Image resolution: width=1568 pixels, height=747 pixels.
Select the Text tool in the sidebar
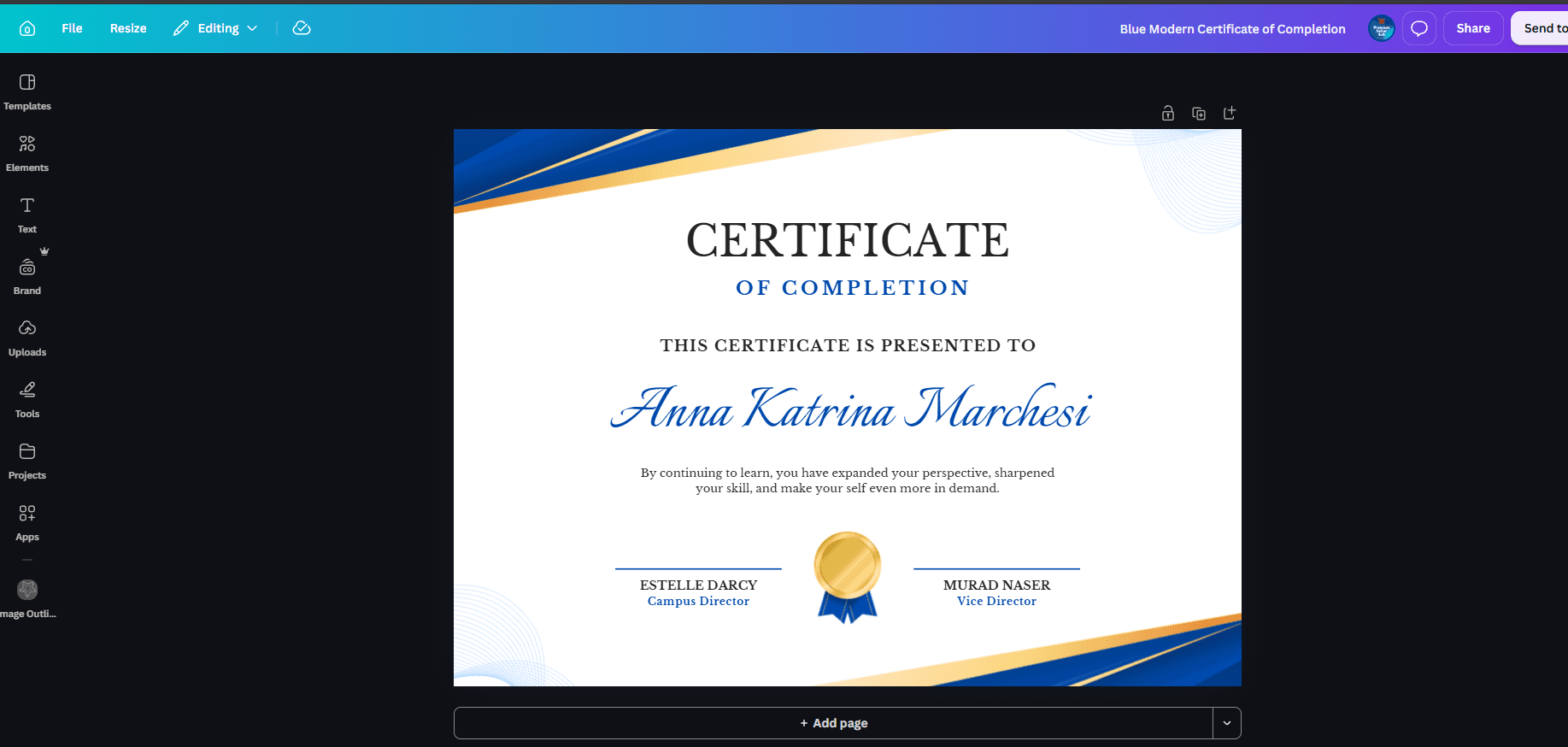pyautogui.click(x=27, y=215)
